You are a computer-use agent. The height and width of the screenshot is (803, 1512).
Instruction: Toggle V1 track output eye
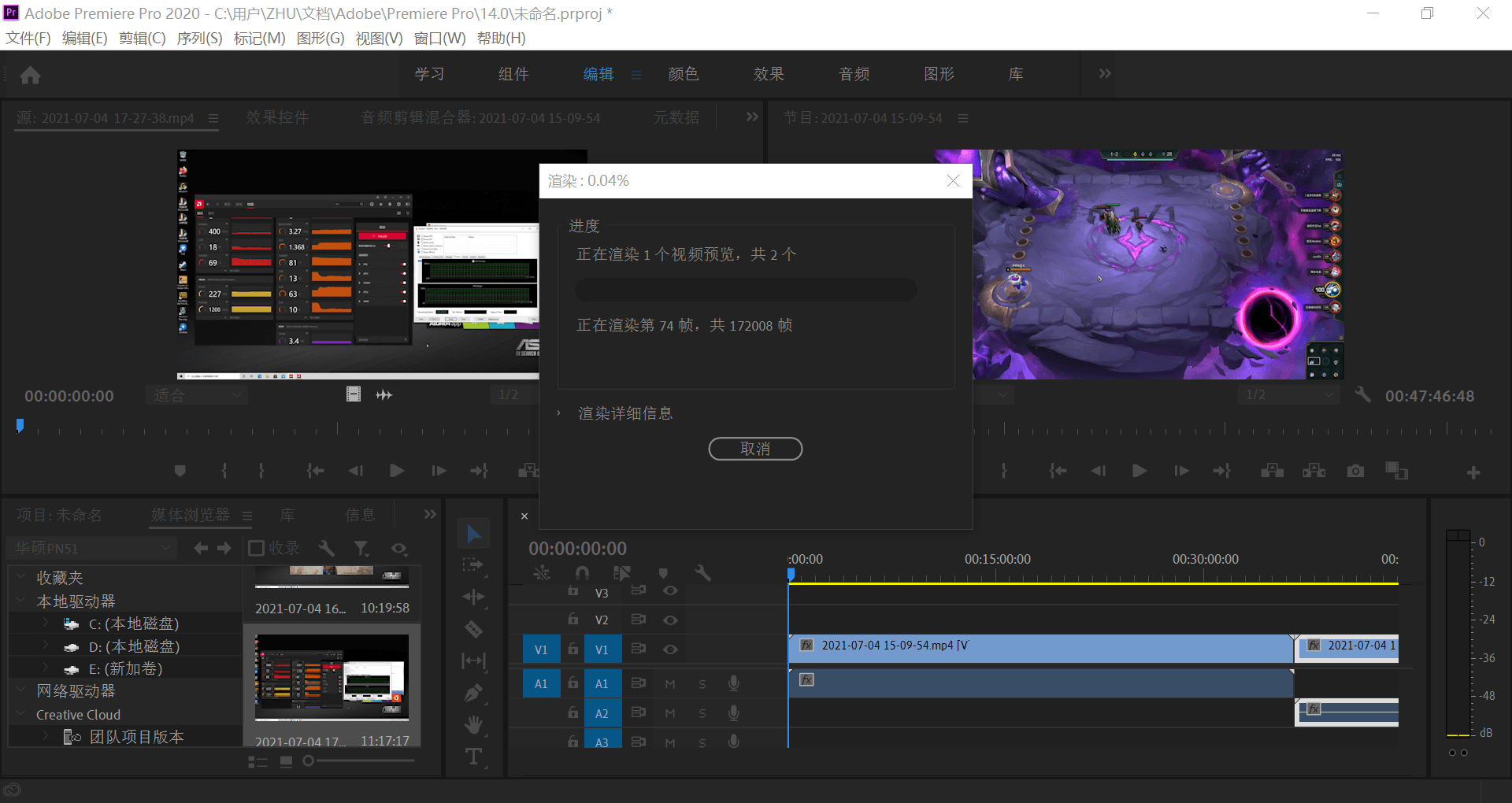pyautogui.click(x=670, y=649)
